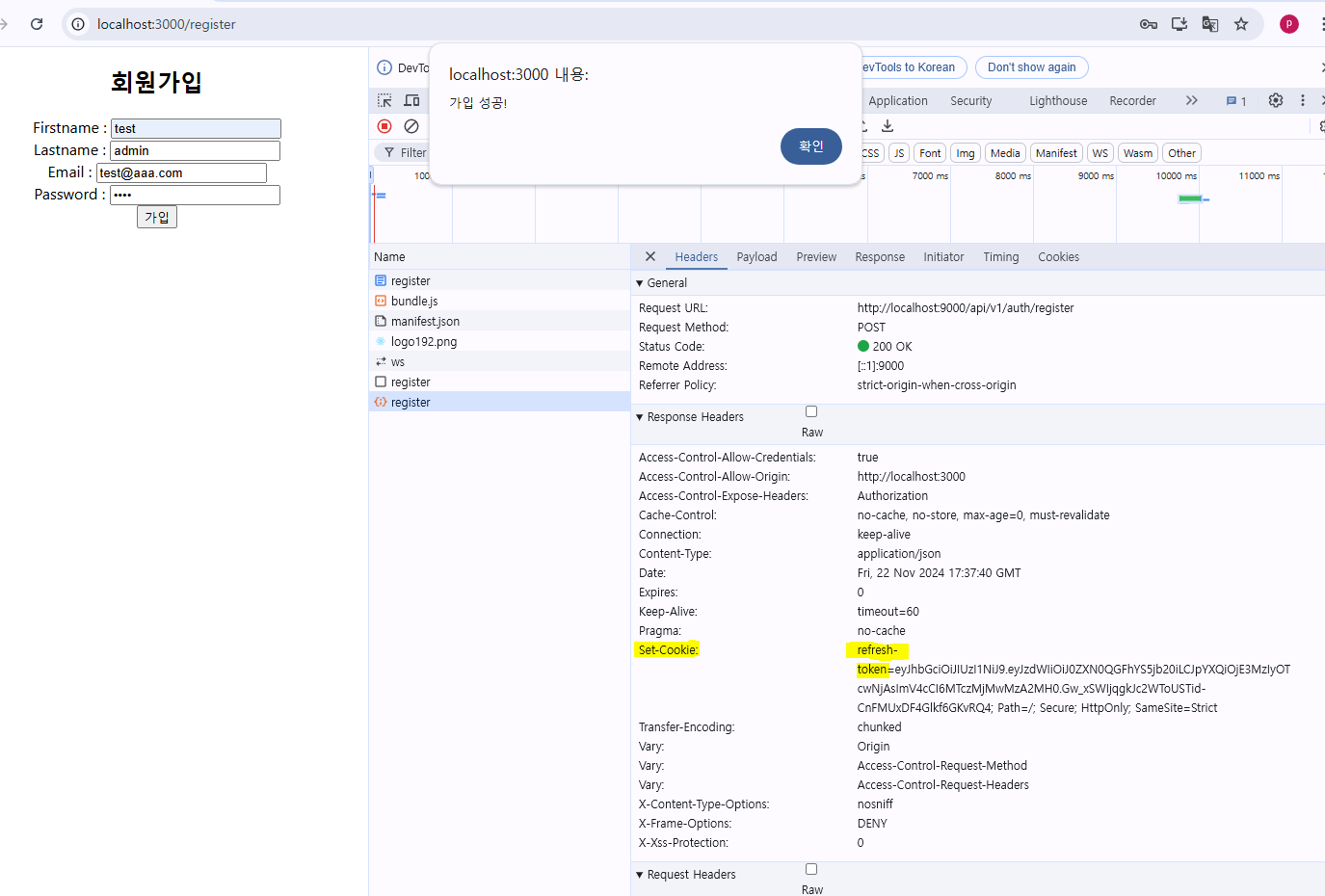Collapse the Request Headers section
The height and width of the screenshot is (896, 1325).
(x=640, y=875)
